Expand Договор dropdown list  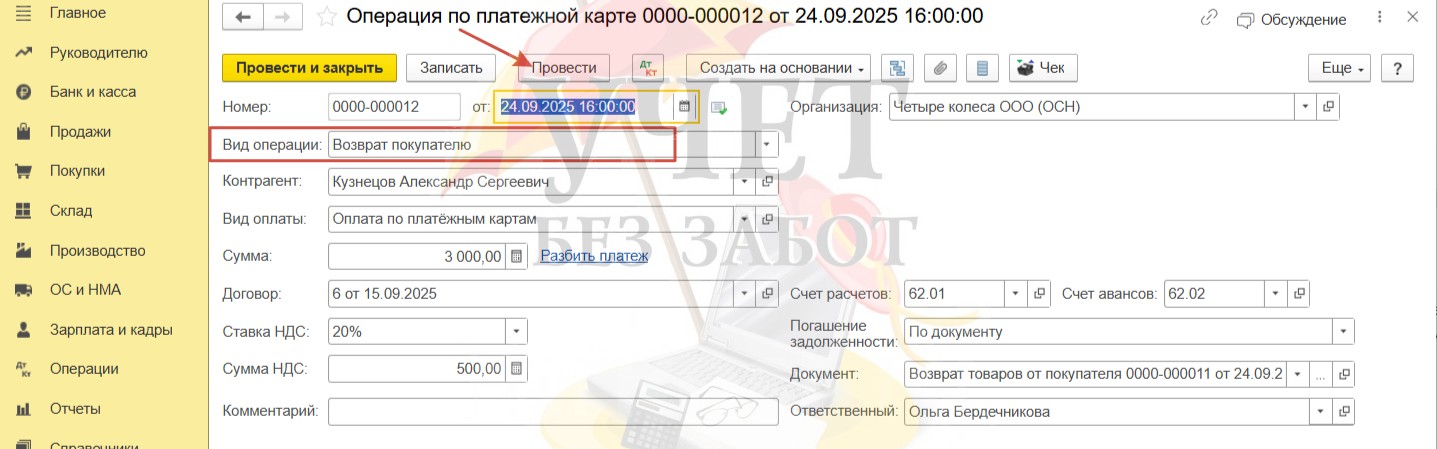pos(744,294)
